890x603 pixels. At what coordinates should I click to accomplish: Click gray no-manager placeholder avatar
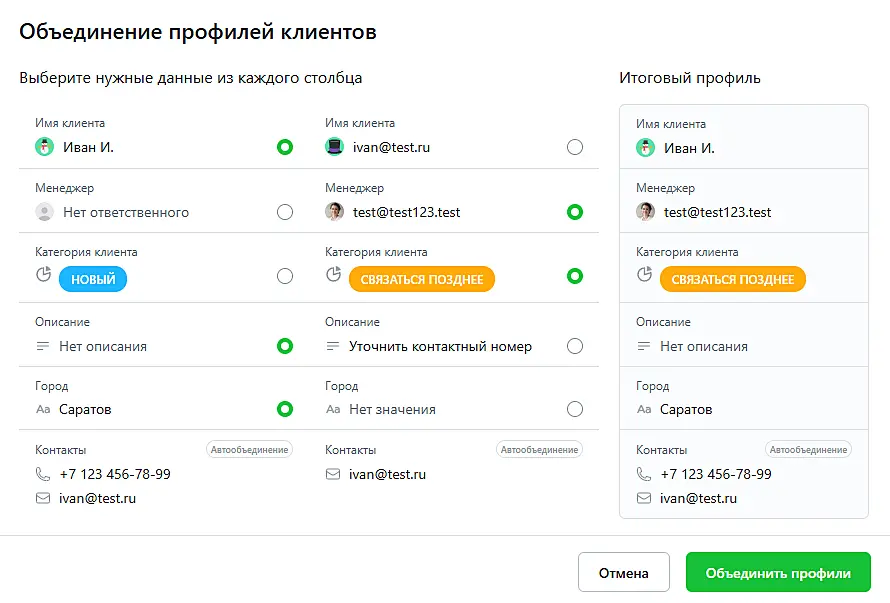click(x=44, y=212)
